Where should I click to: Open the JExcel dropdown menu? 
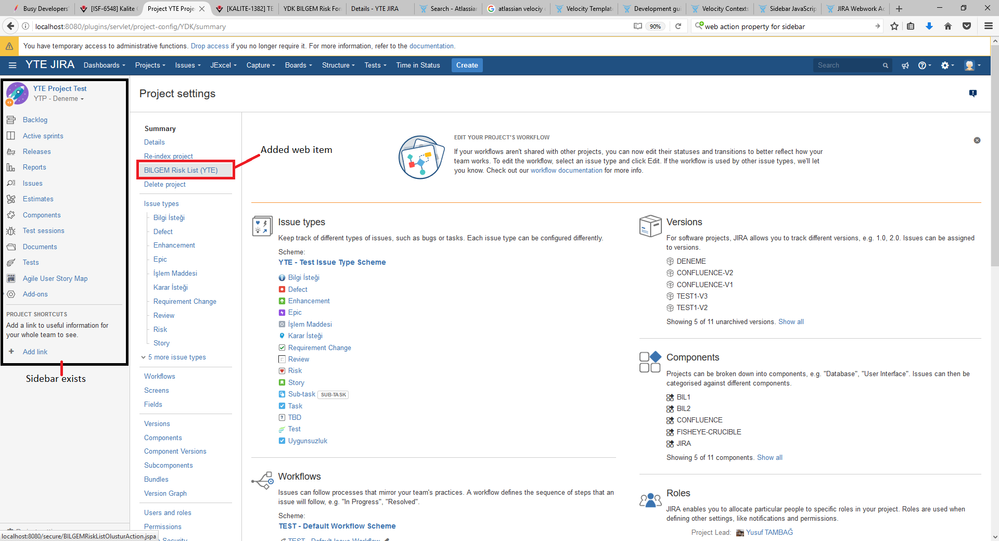[x=223, y=66]
